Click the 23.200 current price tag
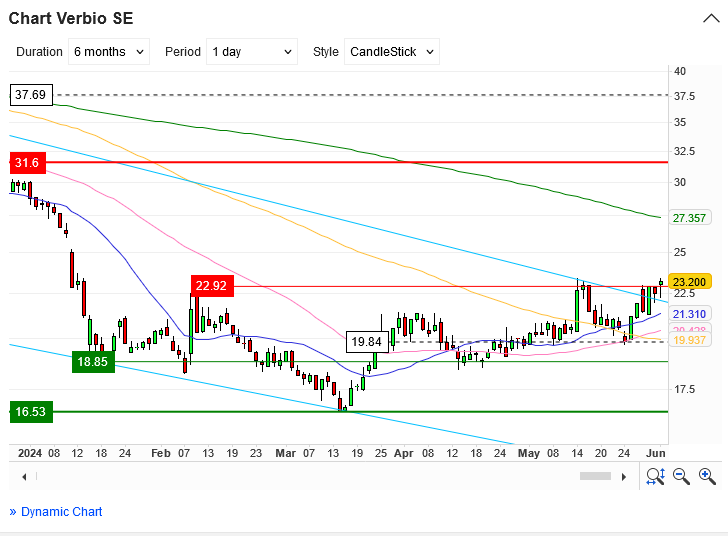 pos(689,282)
